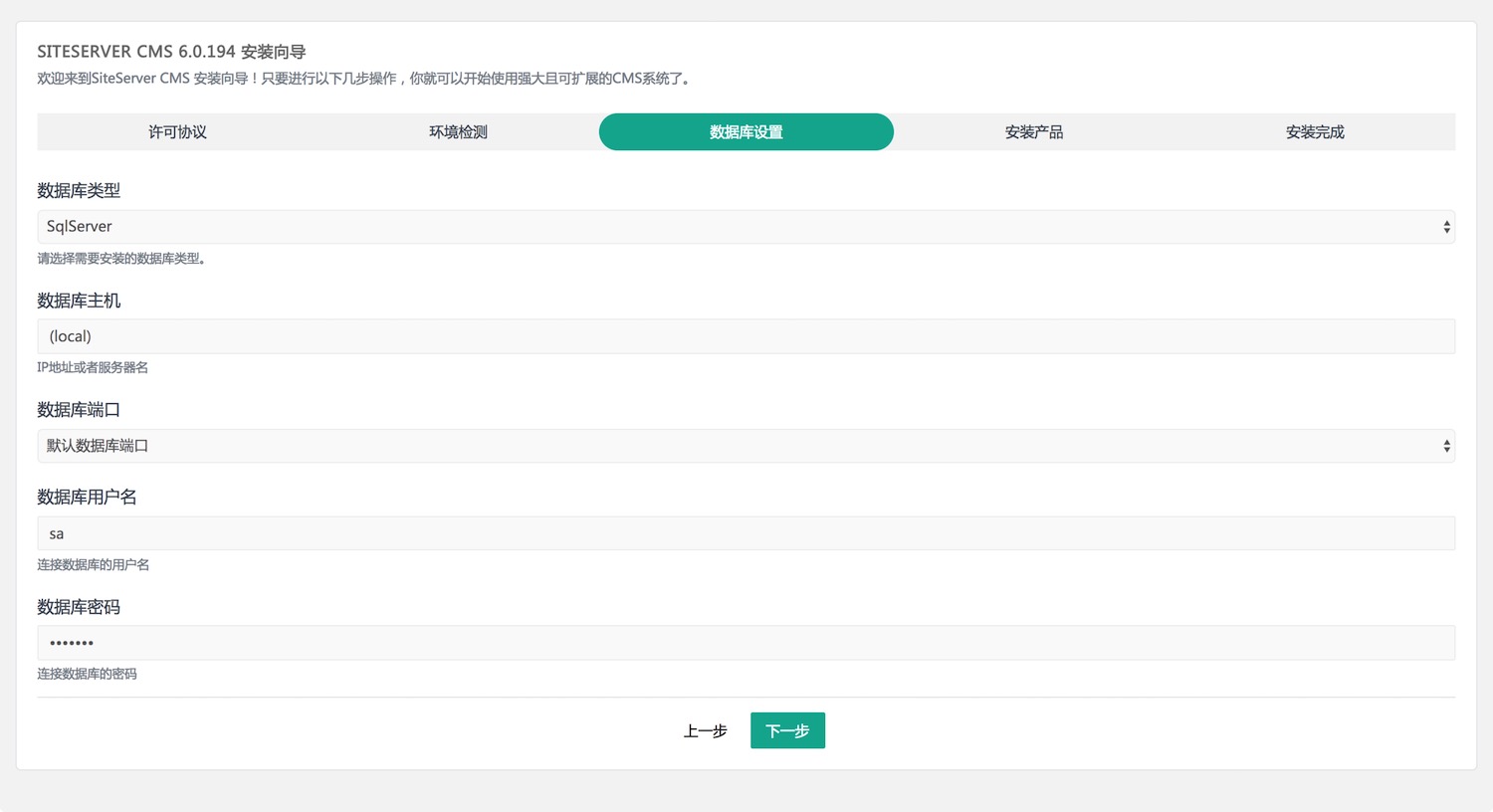Viewport: 1493px width, 812px height.
Task: Click the 数据库端口 field label
Action: point(79,410)
